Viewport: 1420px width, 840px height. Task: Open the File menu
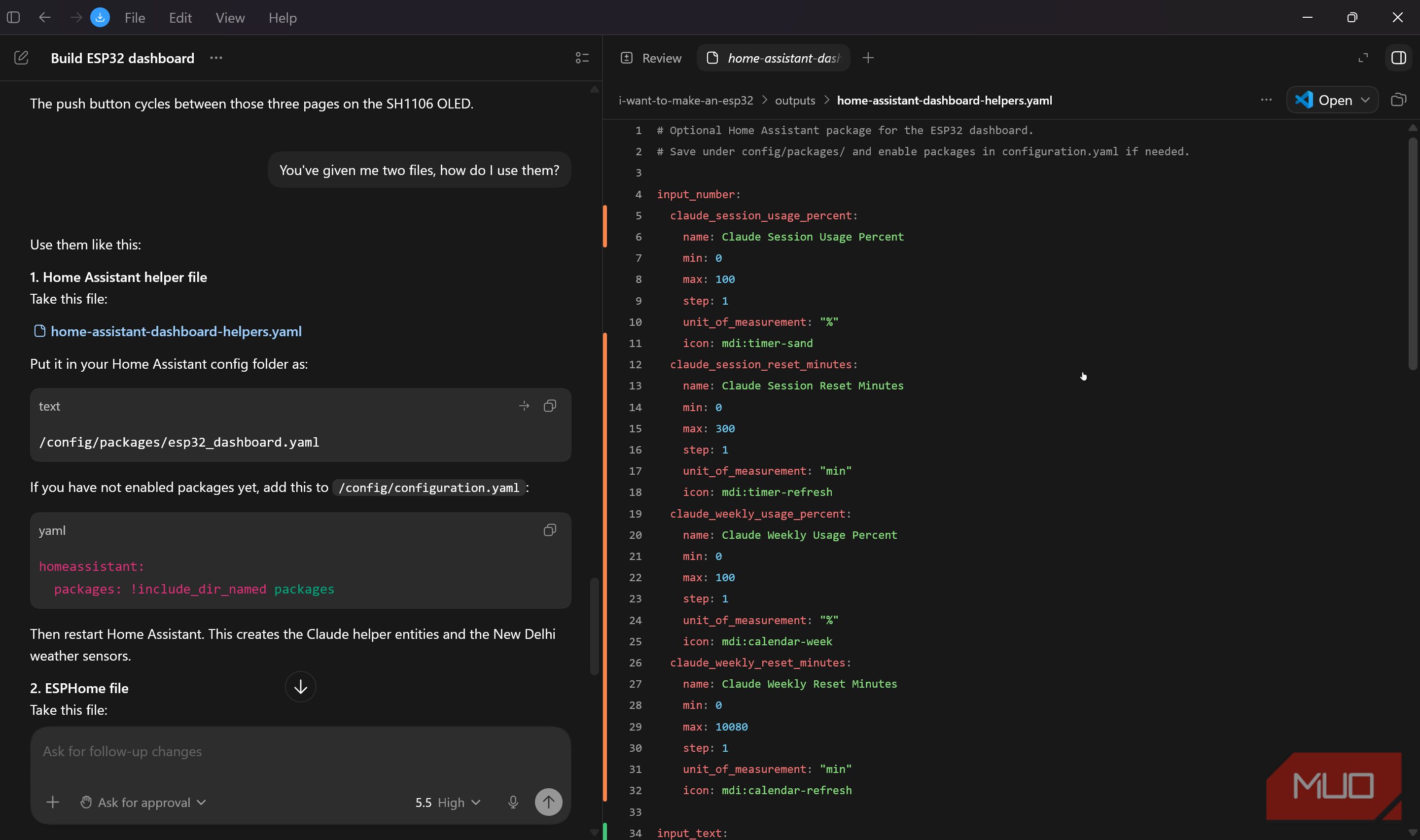[x=135, y=18]
